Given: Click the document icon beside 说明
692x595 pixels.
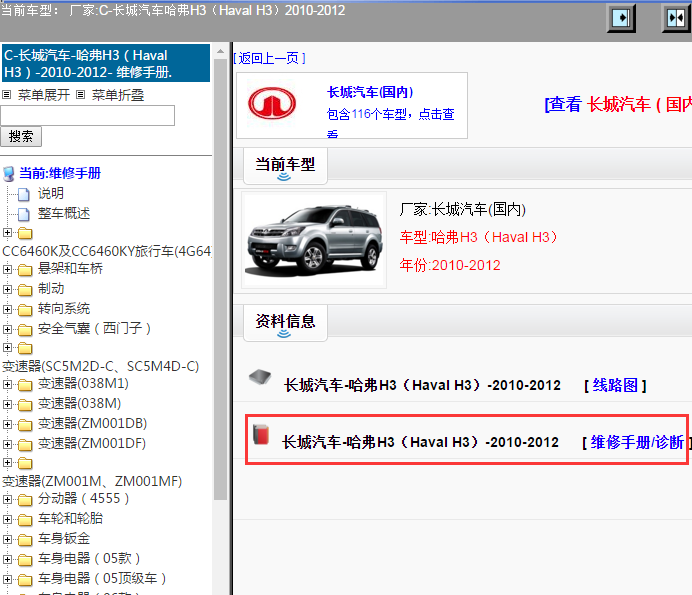Looking at the screenshot, I should coord(24,194).
